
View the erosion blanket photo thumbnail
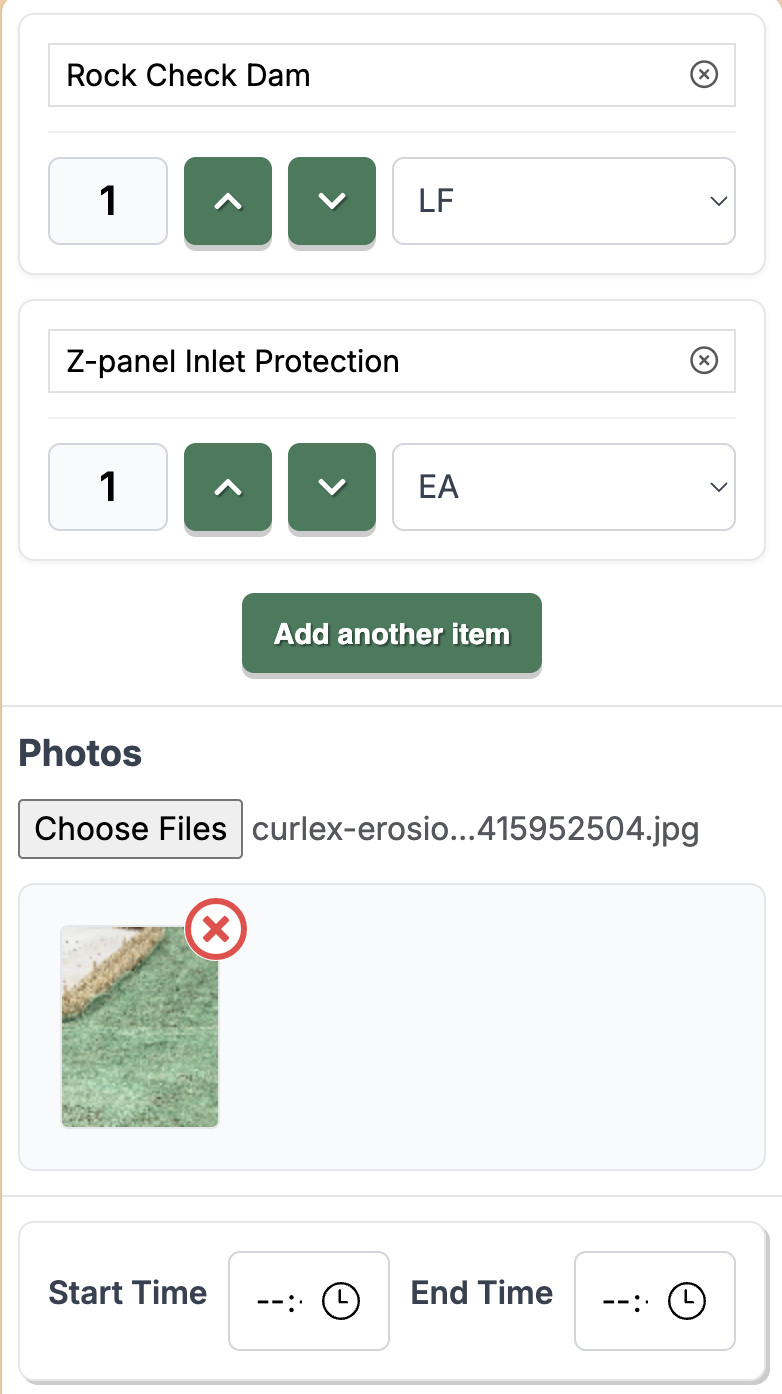[x=139, y=1027]
